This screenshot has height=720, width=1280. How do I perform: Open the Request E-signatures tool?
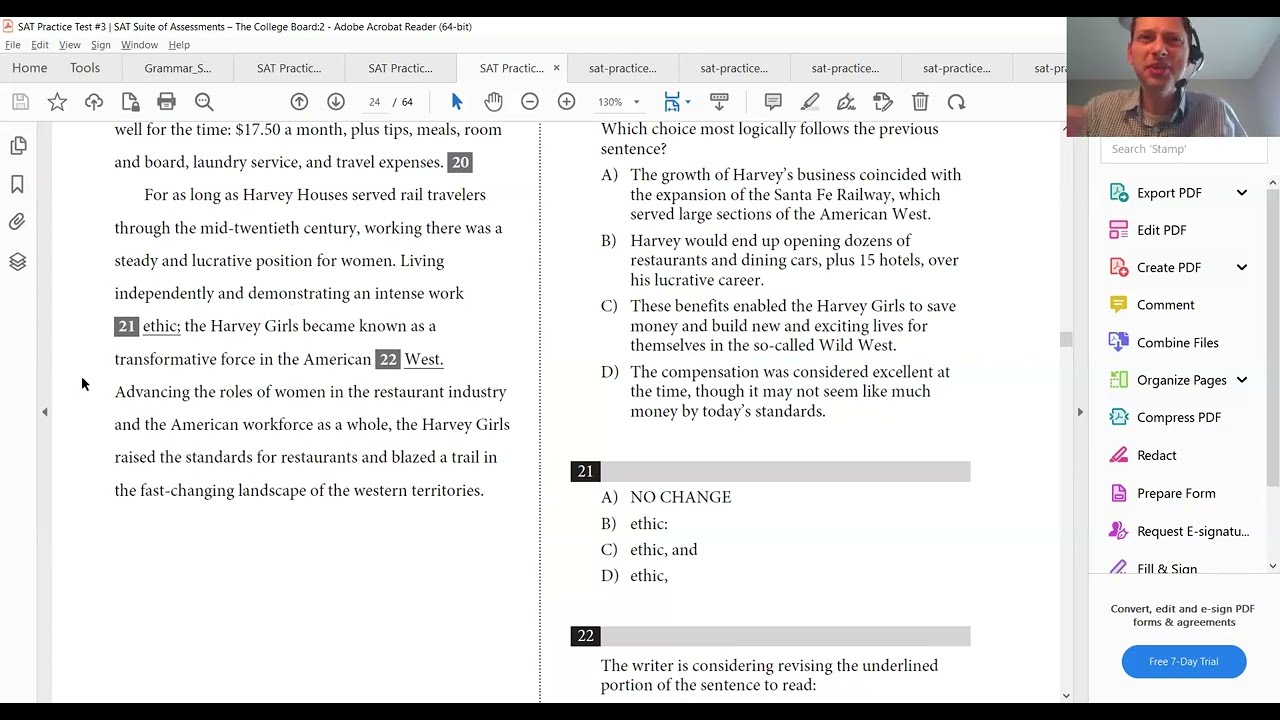(1193, 532)
